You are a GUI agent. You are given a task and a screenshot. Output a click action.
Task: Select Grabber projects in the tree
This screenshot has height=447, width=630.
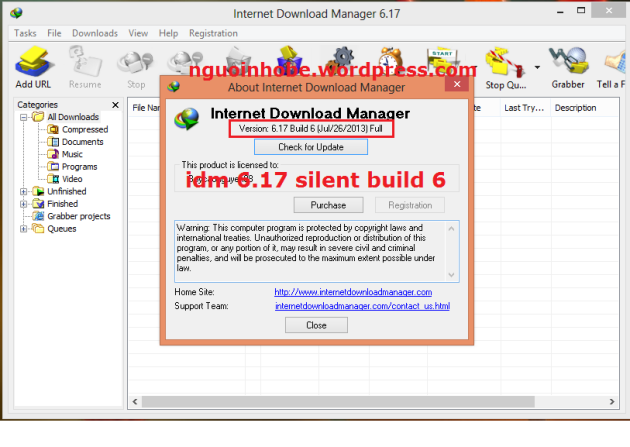tap(72, 216)
